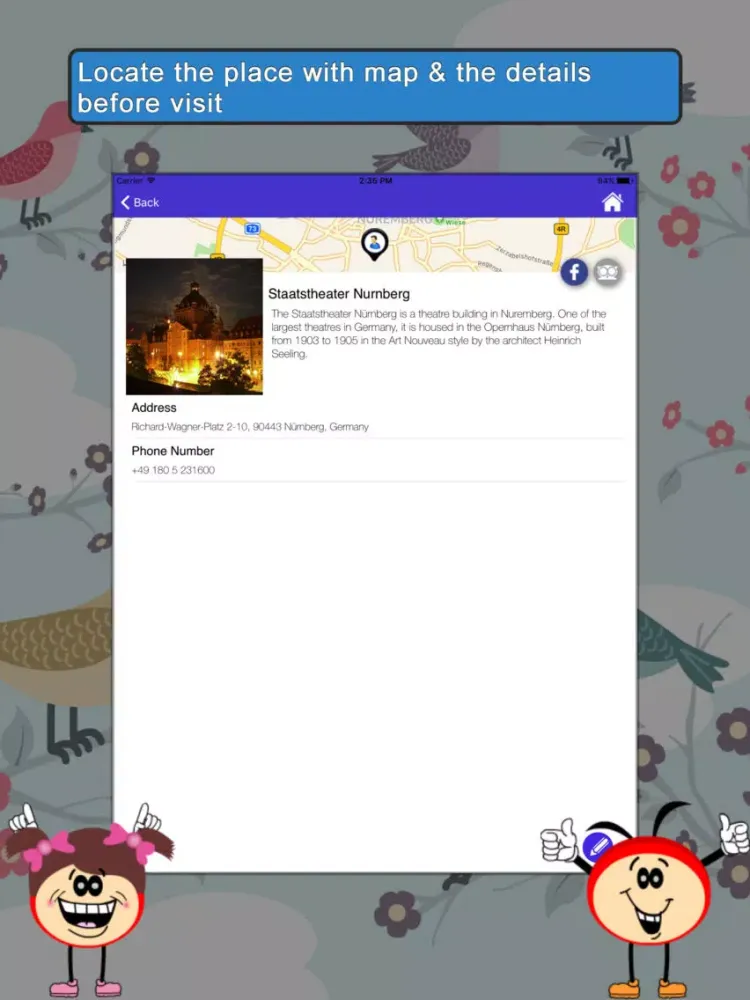Tap the 73 road shield on the map
Image resolution: width=750 pixels, height=1000 pixels.
coord(253,228)
